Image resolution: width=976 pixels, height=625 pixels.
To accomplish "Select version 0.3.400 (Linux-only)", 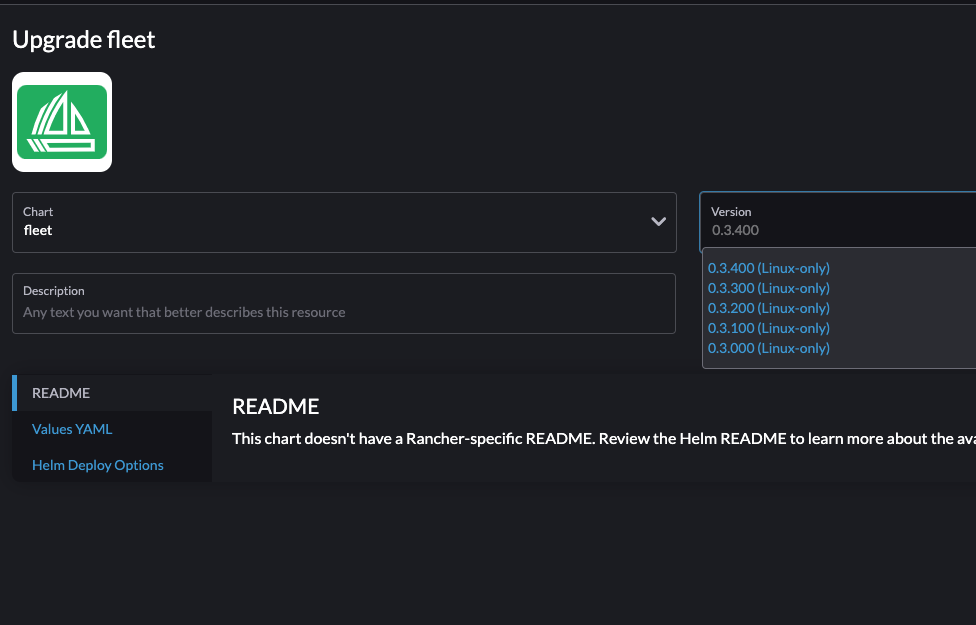I will [x=768, y=268].
